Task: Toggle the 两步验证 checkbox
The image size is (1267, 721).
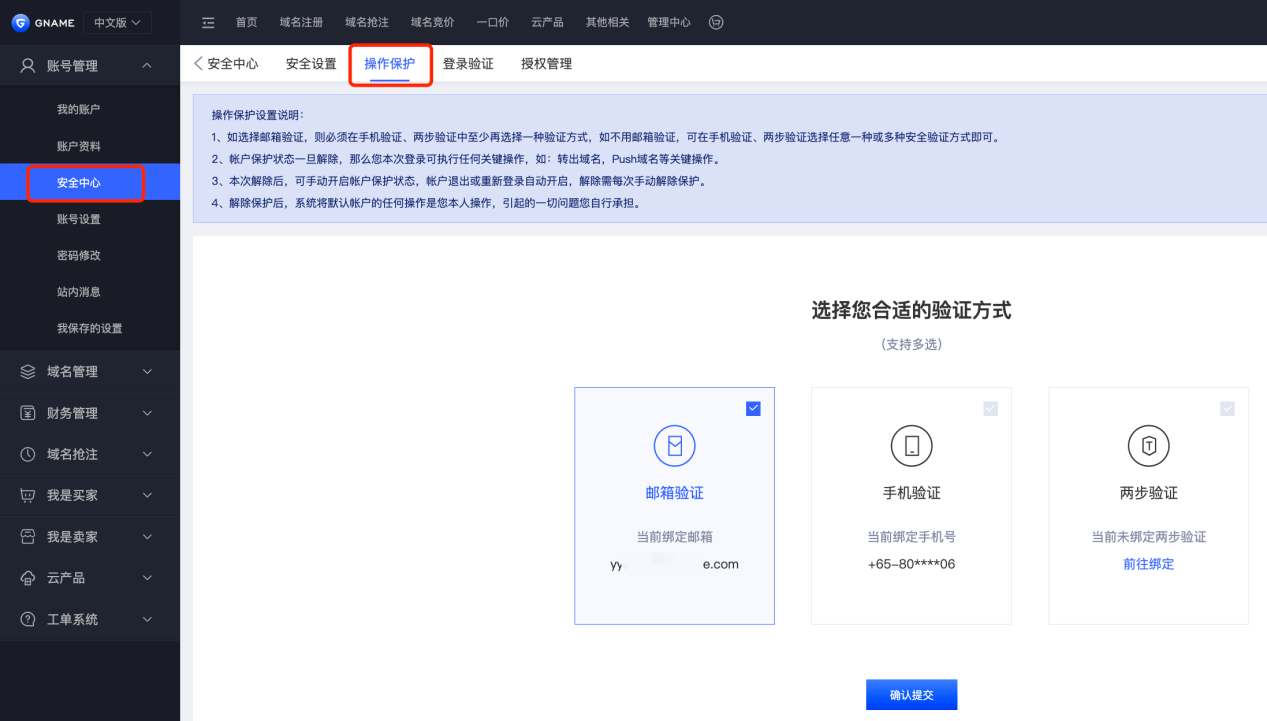Action: coord(1227,408)
